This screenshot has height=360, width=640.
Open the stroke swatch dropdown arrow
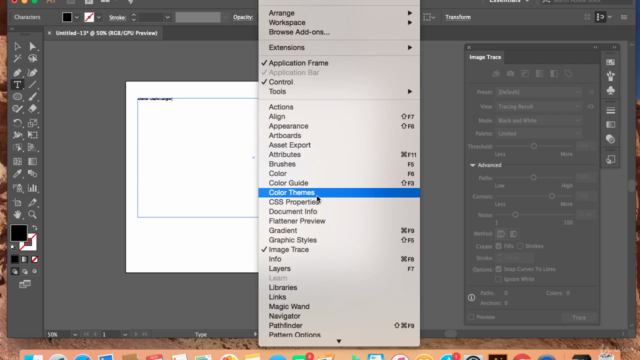click(x=98, y=18)
